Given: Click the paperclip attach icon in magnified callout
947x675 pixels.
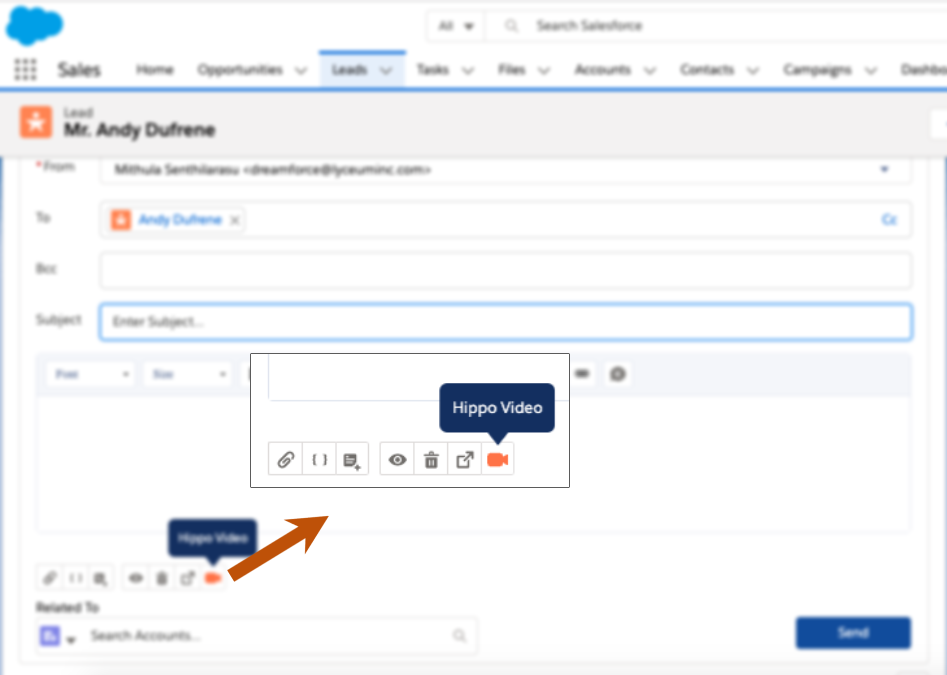Looking at the screenshot, I should pos(286,459).
